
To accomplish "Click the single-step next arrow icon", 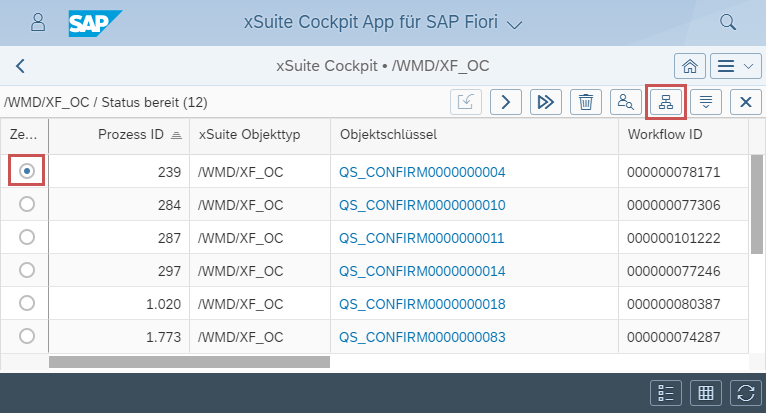I will [506, 102].
